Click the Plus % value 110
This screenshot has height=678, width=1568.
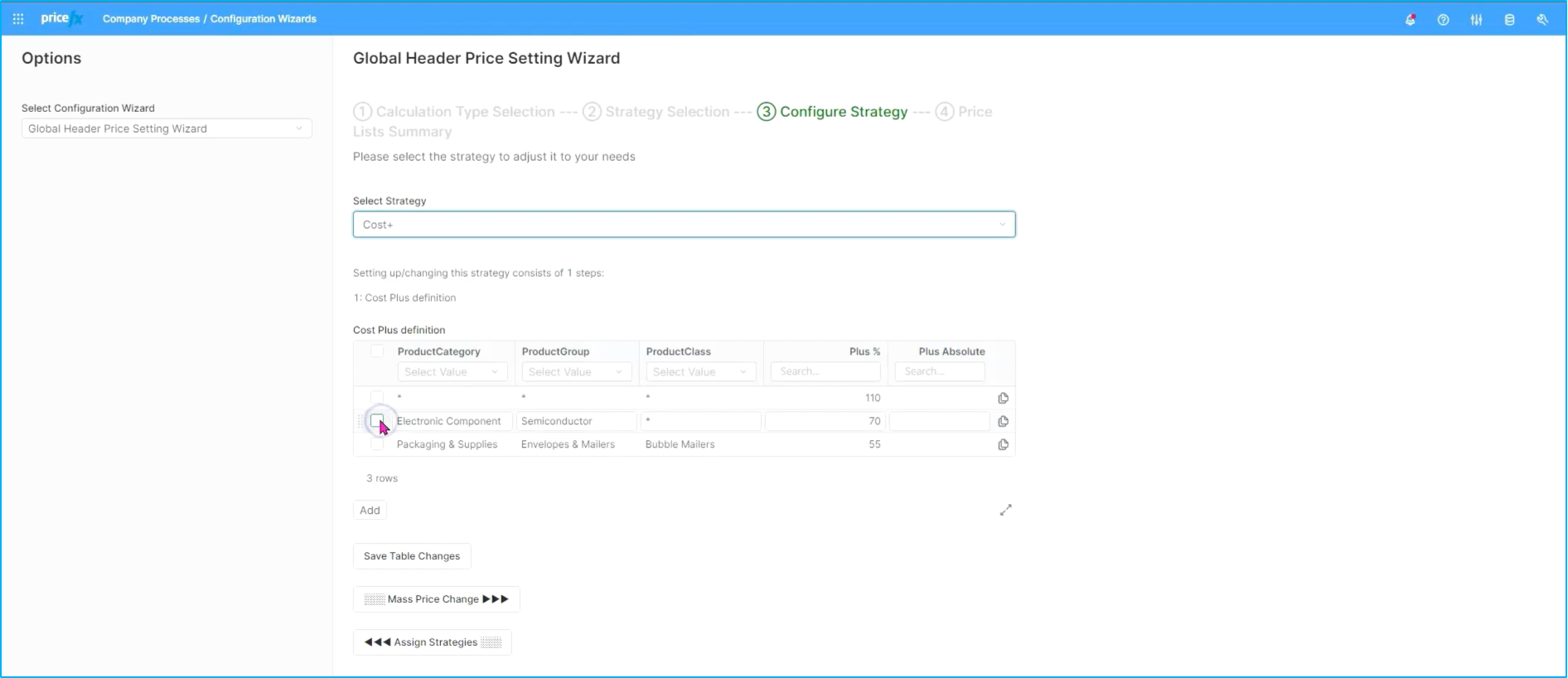873,398
